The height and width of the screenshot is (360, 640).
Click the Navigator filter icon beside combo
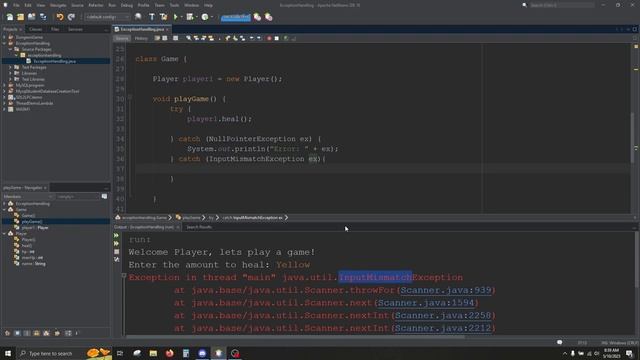tap(104, 196)
